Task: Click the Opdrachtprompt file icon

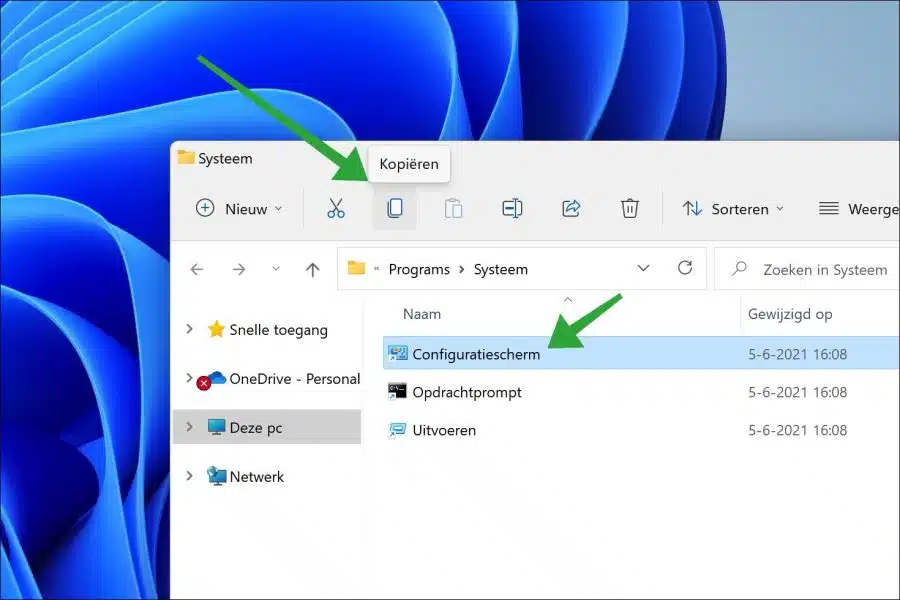Action: coord(397,392)
